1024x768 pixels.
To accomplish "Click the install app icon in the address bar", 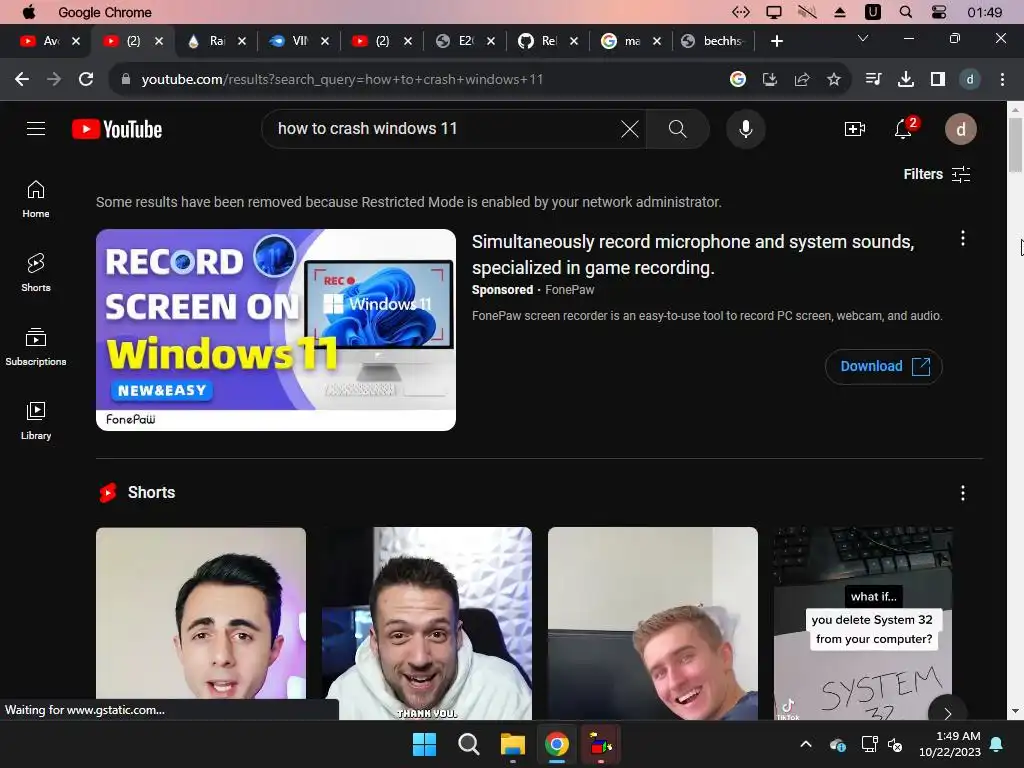I will coord(770,79).
